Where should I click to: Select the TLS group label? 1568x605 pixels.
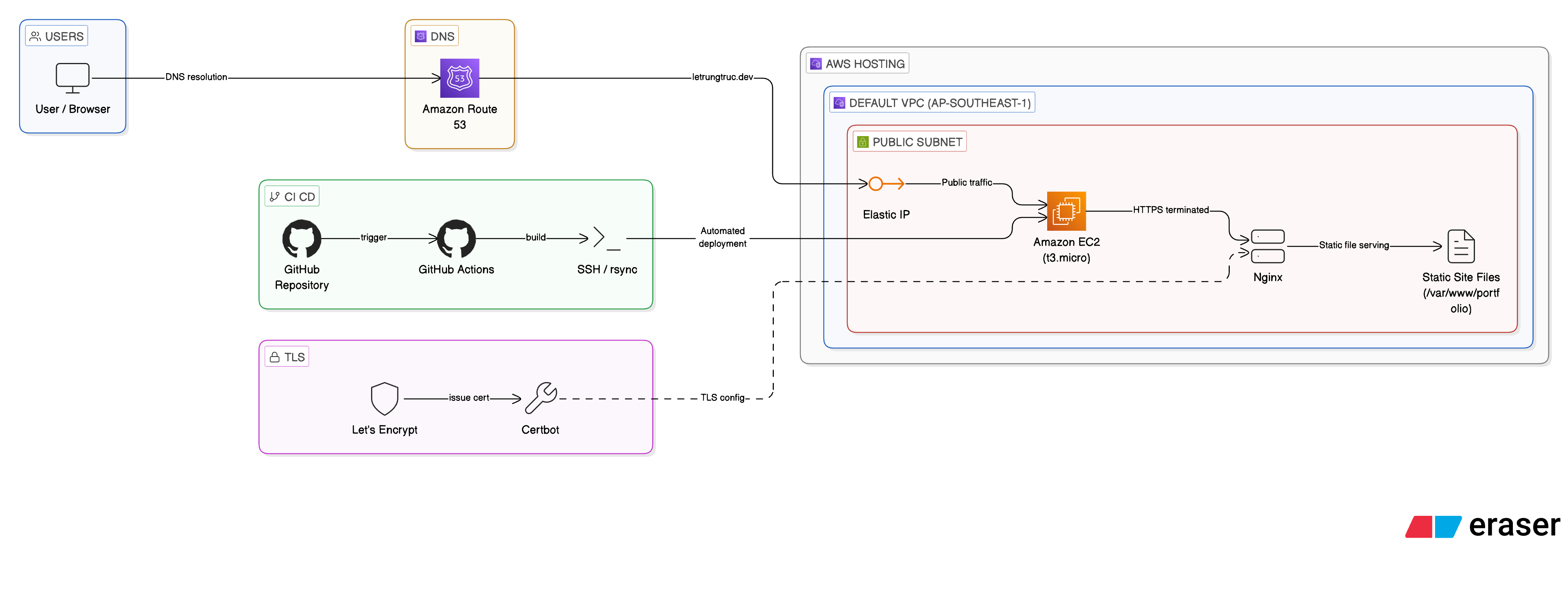click(287, 357)
